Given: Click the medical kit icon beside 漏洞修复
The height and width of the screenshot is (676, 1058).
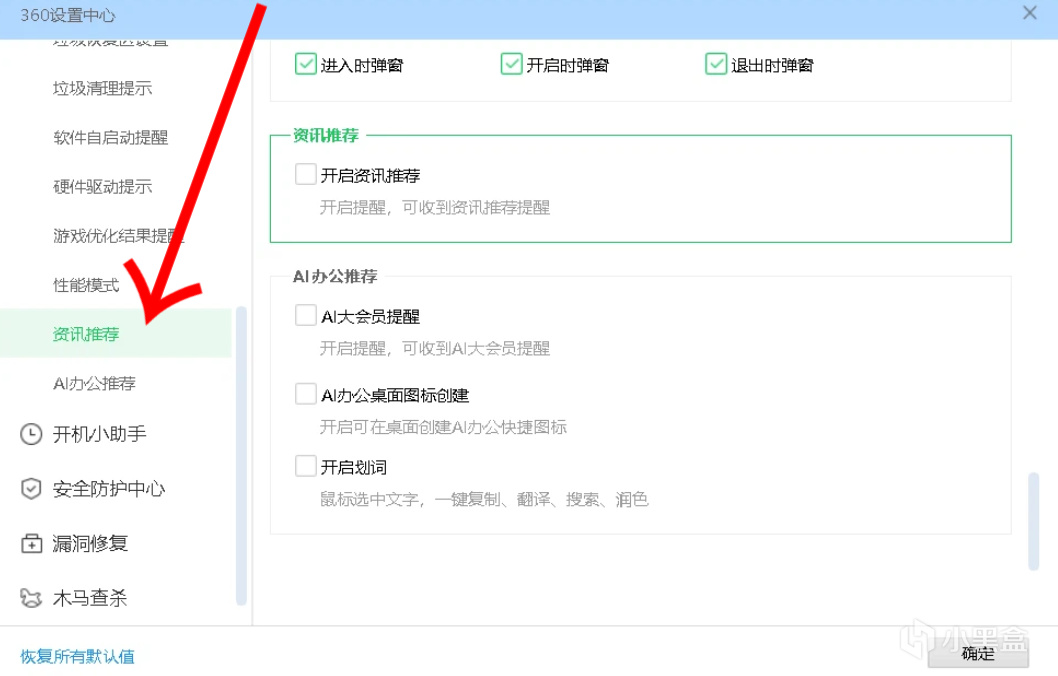Looking at the screenshot, I should coord(31,543).
